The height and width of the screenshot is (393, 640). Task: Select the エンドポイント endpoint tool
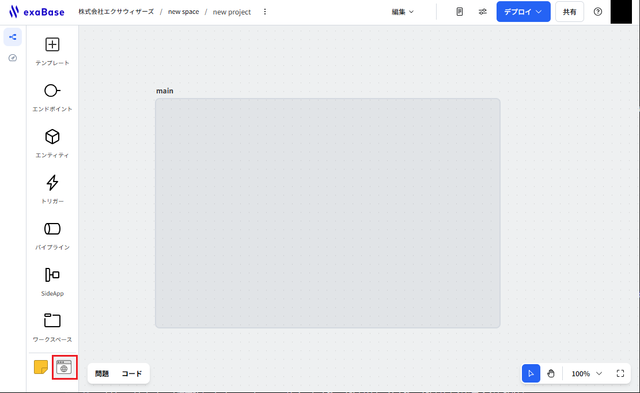pyautogui.click(x=52, y=98)
